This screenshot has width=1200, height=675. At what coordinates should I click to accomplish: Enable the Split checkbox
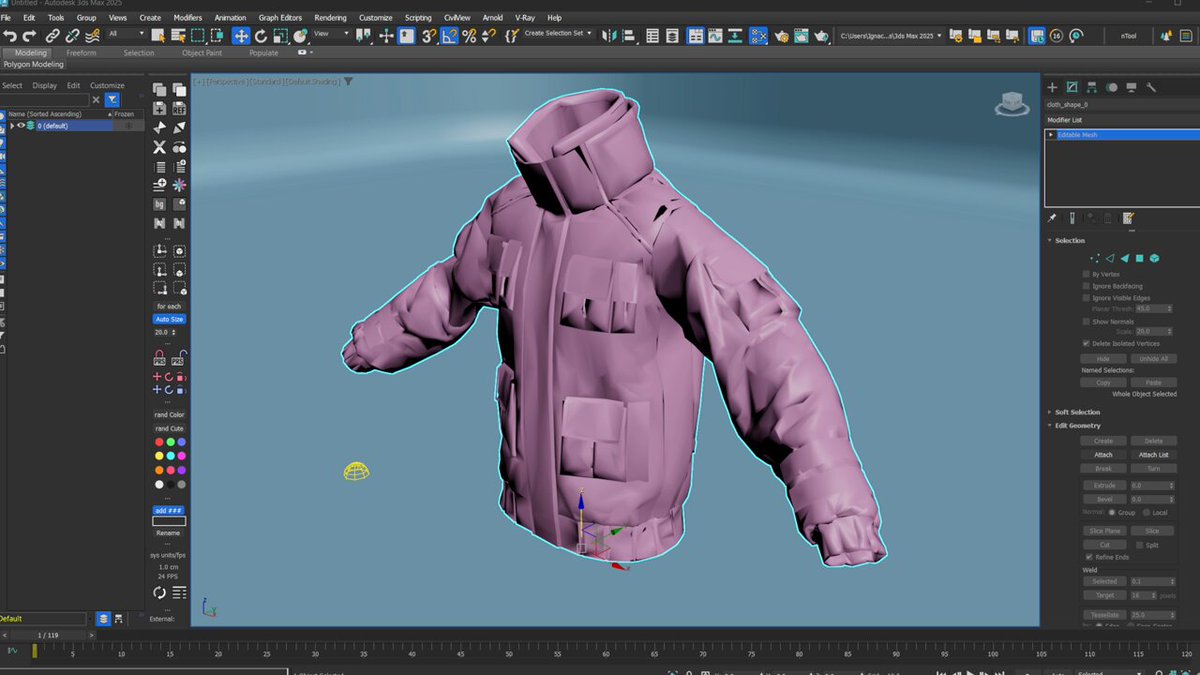coord(1140,545)
